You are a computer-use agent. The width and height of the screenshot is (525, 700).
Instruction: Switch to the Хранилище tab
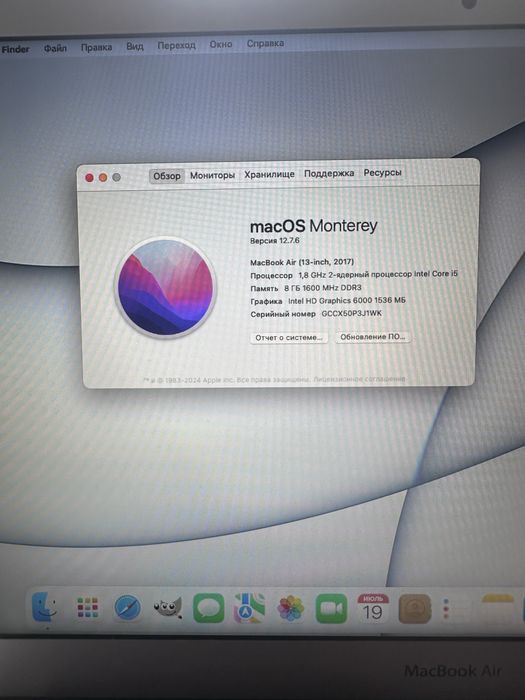pyautogui.click(x=269, y=174)
